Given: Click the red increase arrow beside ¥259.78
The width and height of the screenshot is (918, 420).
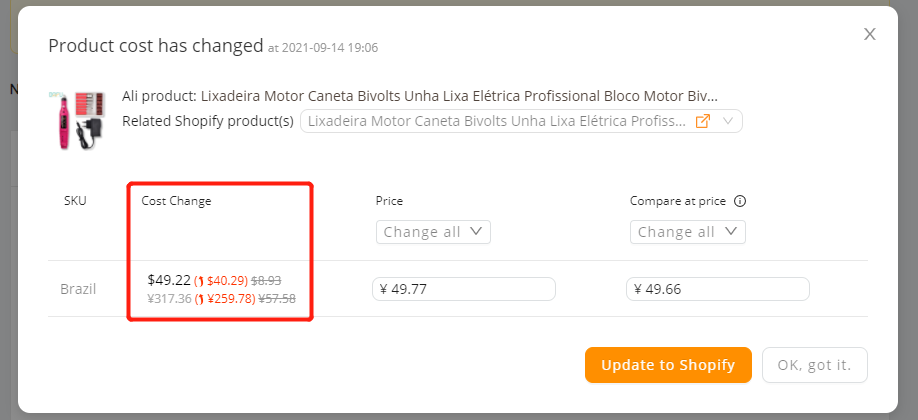Looking at the screenshot, I should 200,299.
